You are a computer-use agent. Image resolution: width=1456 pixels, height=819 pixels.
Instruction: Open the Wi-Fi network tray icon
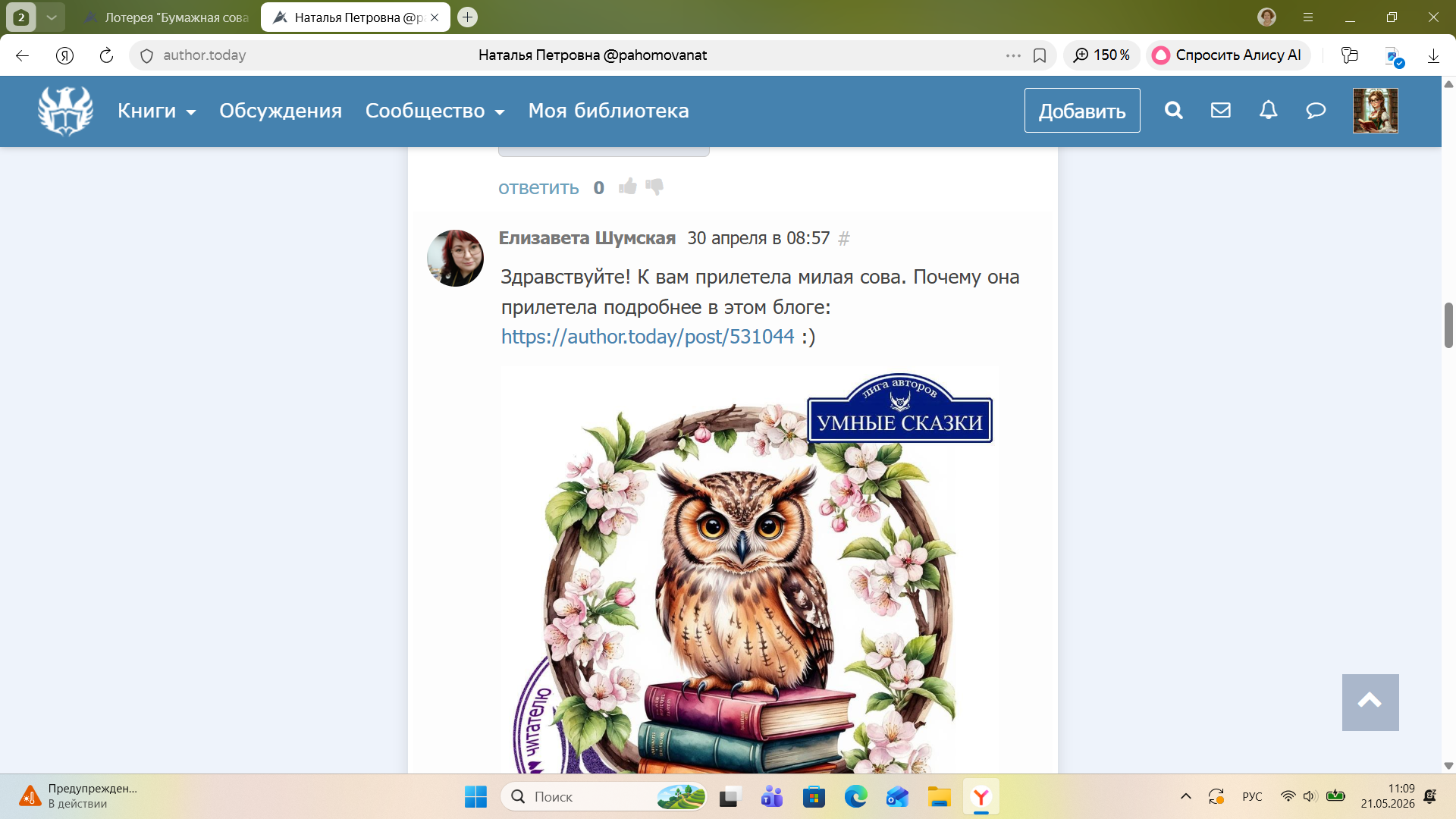[1288, 797]
